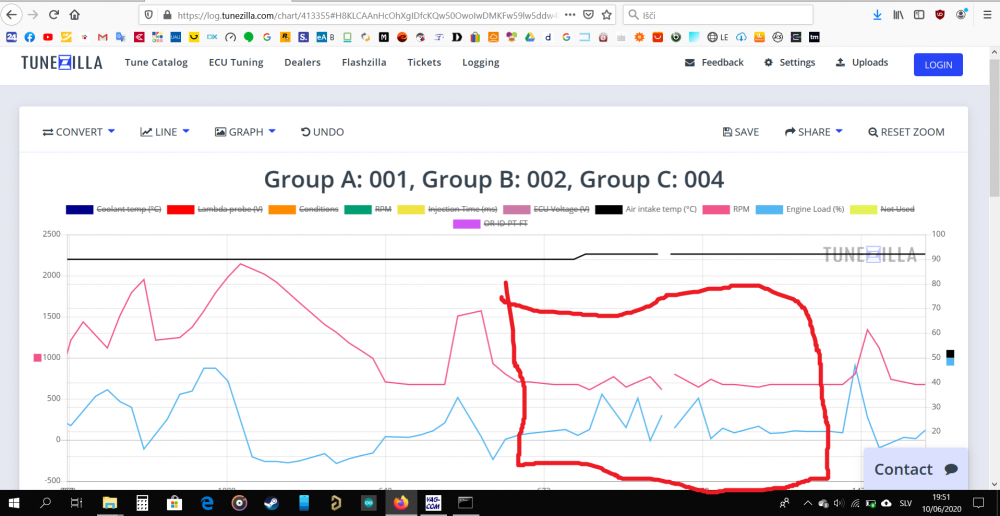The image size is (1000, 516).
Task: Toggle OR-ID-PT-FT series in legend
Action: coord(490,224)
